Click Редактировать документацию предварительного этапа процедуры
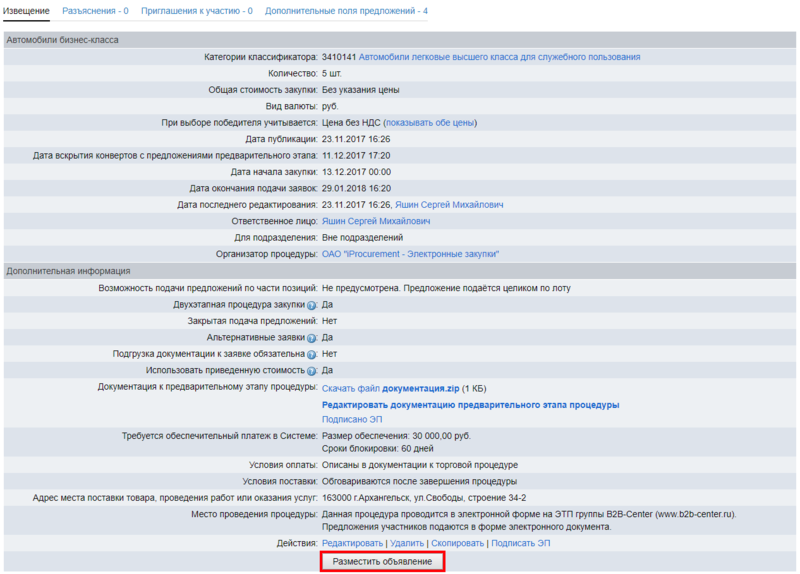The height and width of the screenshot is (574, 800). [470, 405]
